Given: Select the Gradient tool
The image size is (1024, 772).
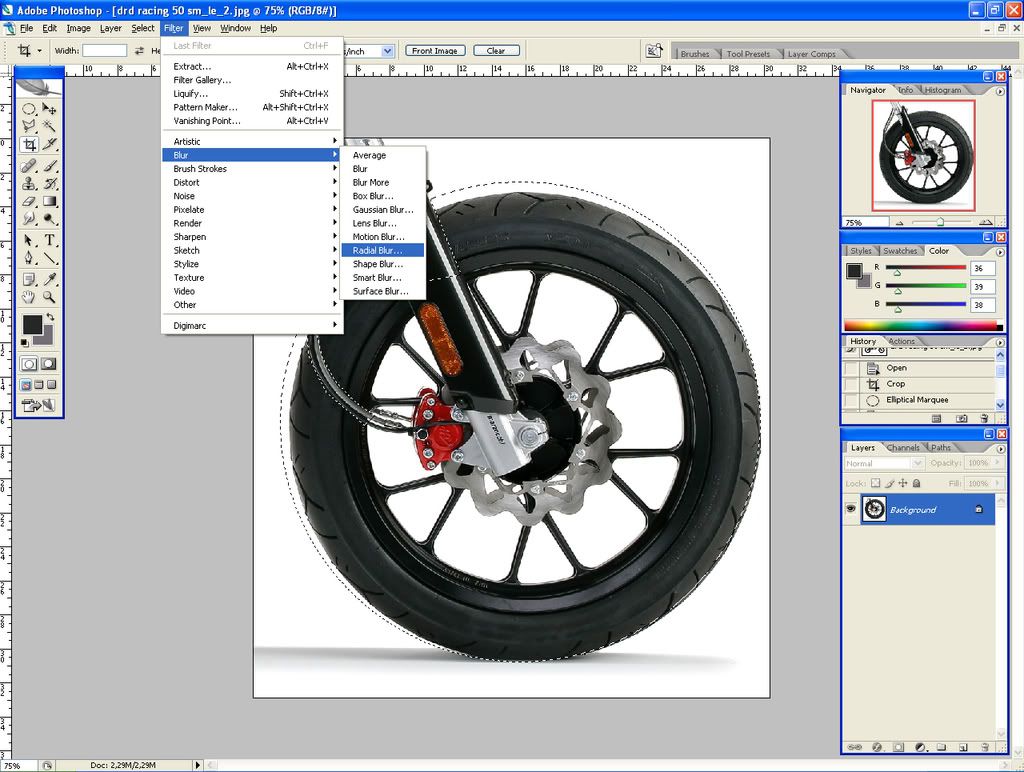Looking at the screenshot, I should pos(49,201).
